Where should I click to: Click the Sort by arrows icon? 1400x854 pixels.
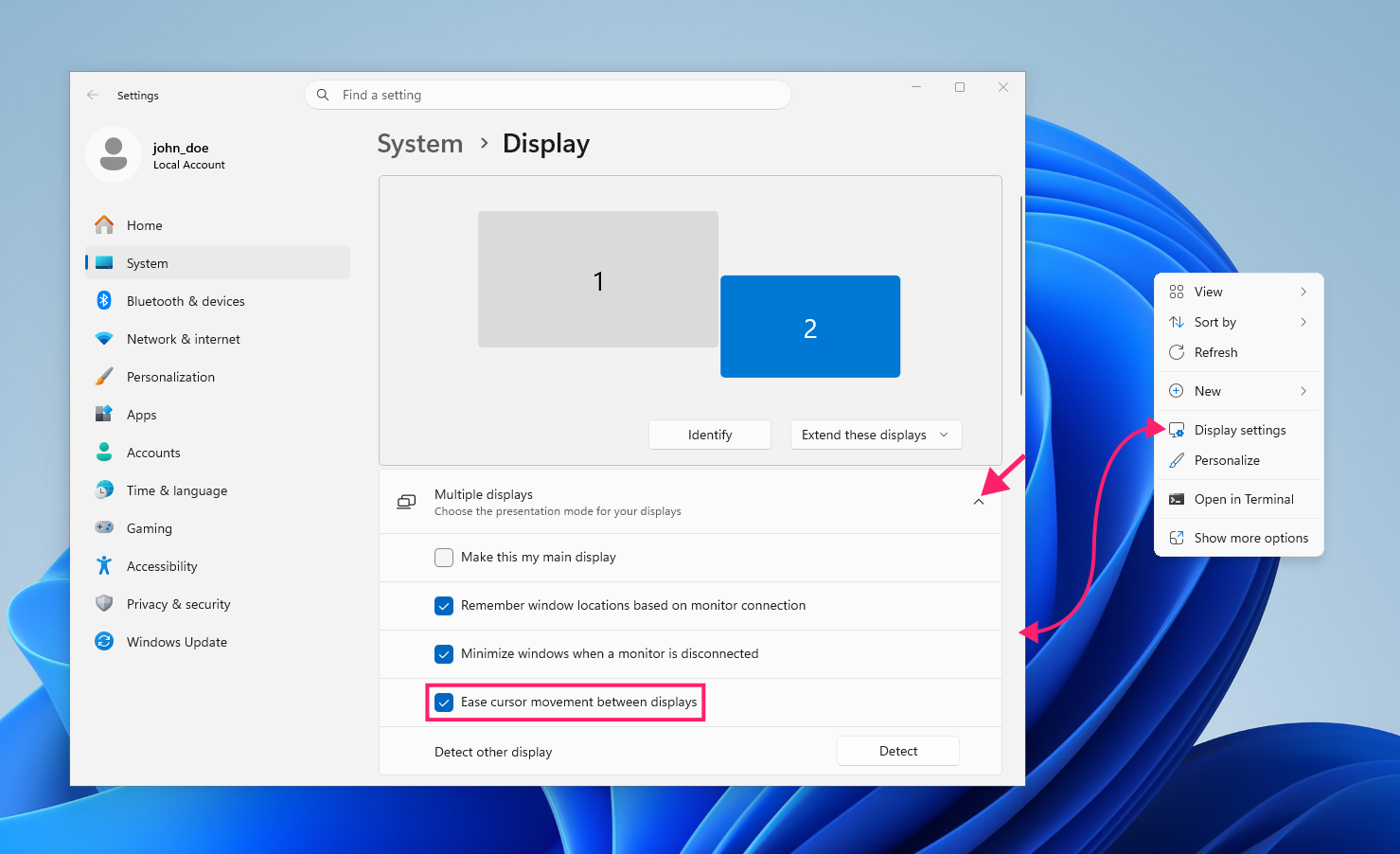[1177, 322]
